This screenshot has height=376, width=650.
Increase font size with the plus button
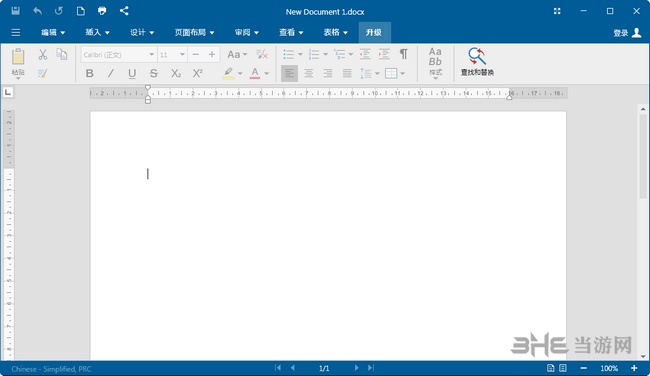pos(212,54)
